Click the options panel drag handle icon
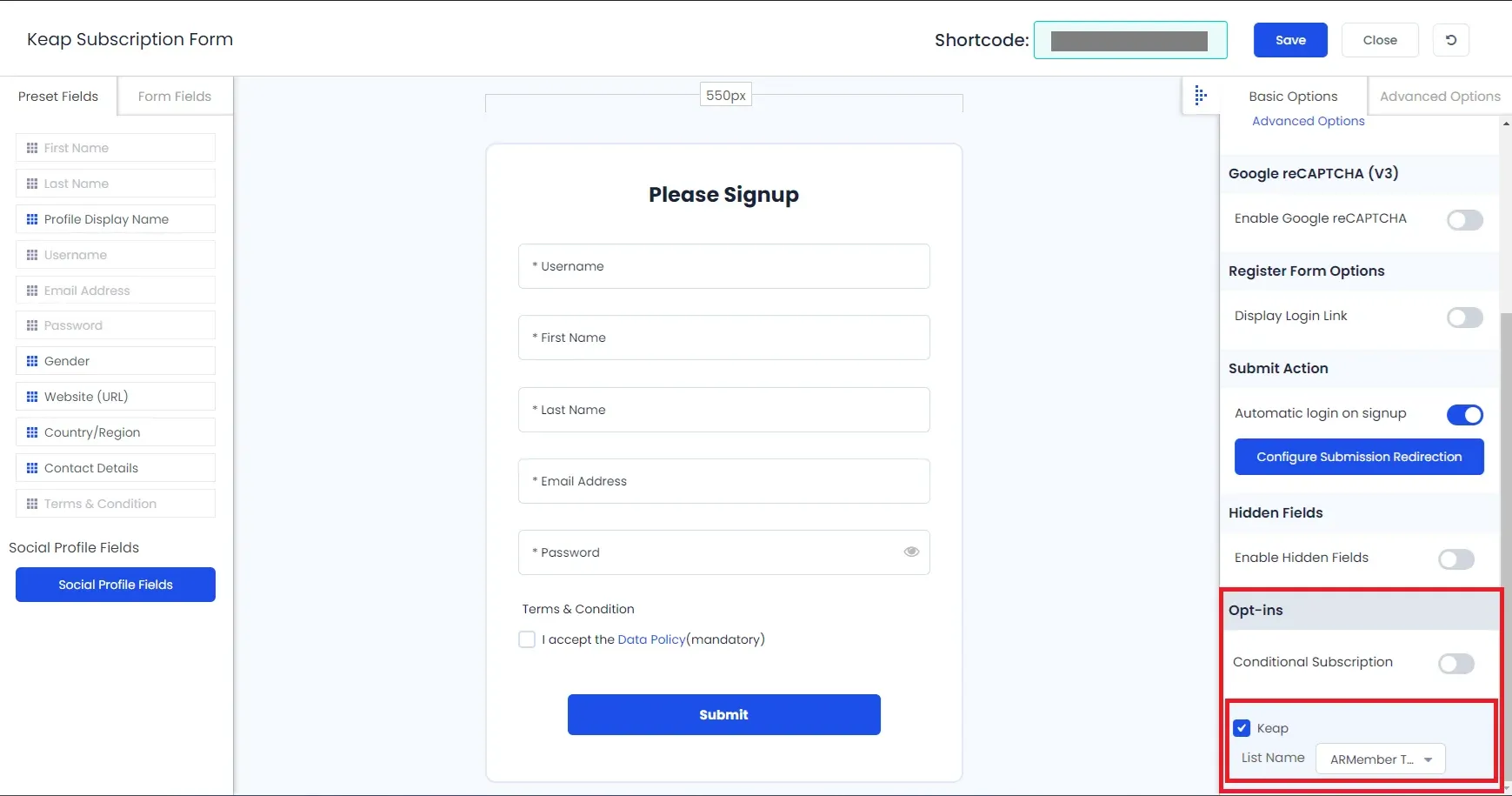Screen dimensions: 1512x796 tap(1201, 96)
